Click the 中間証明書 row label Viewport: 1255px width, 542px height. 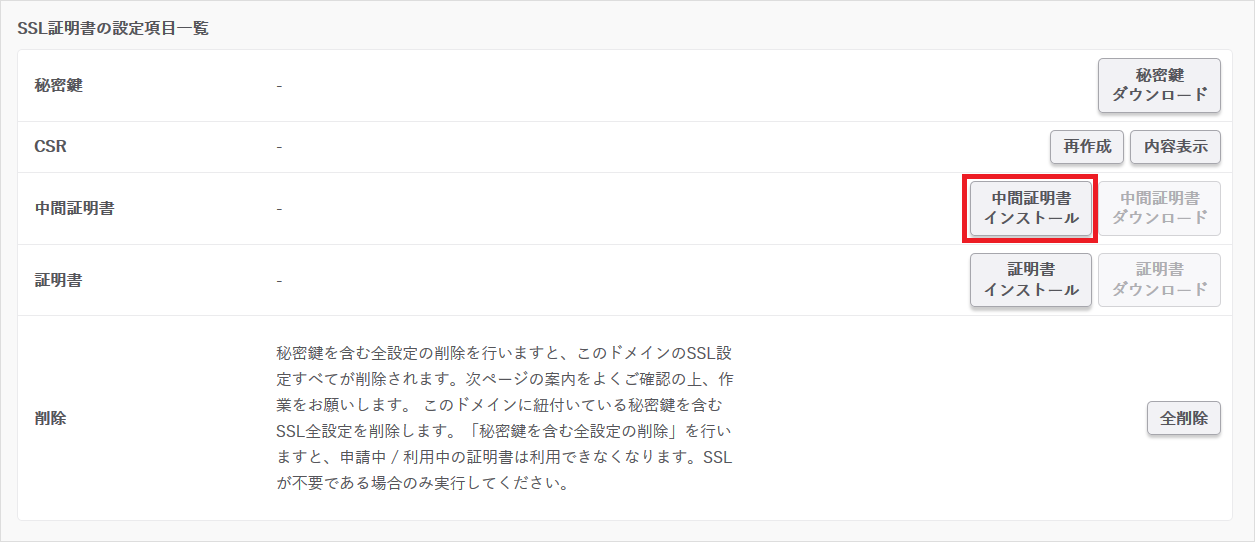pyautogui.click(x=74, y=209)
